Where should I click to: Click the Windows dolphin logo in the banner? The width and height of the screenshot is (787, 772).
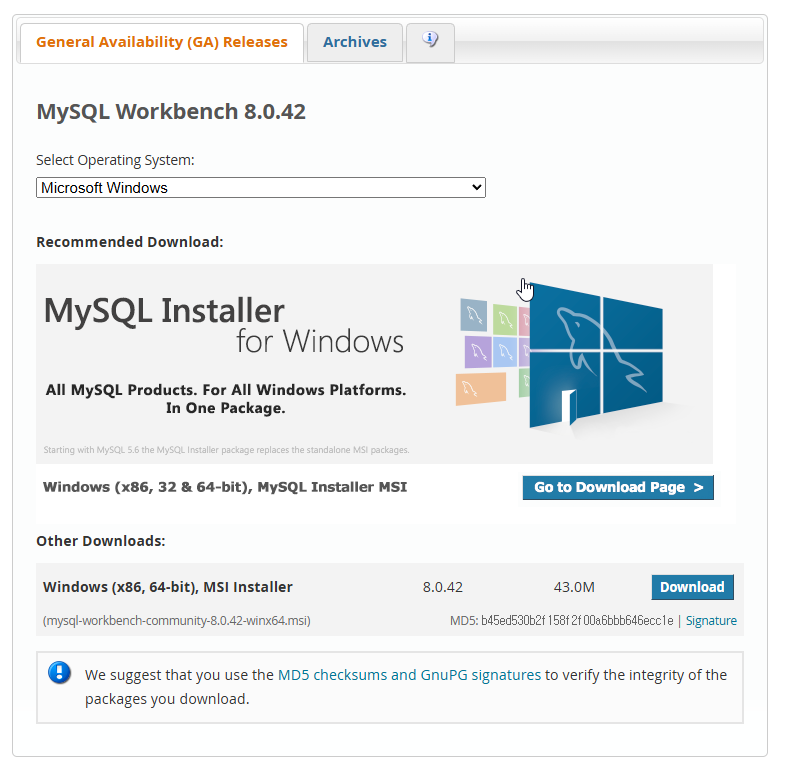click(596, 357)
